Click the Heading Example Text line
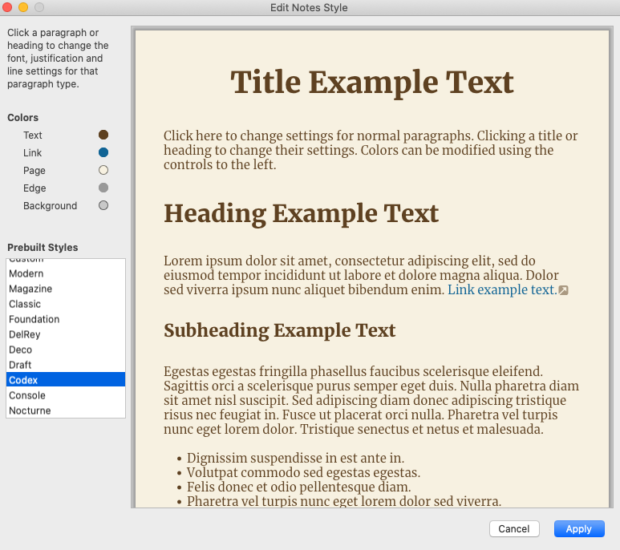The height and width of the screenshot is (550, 620). [301, 214]
